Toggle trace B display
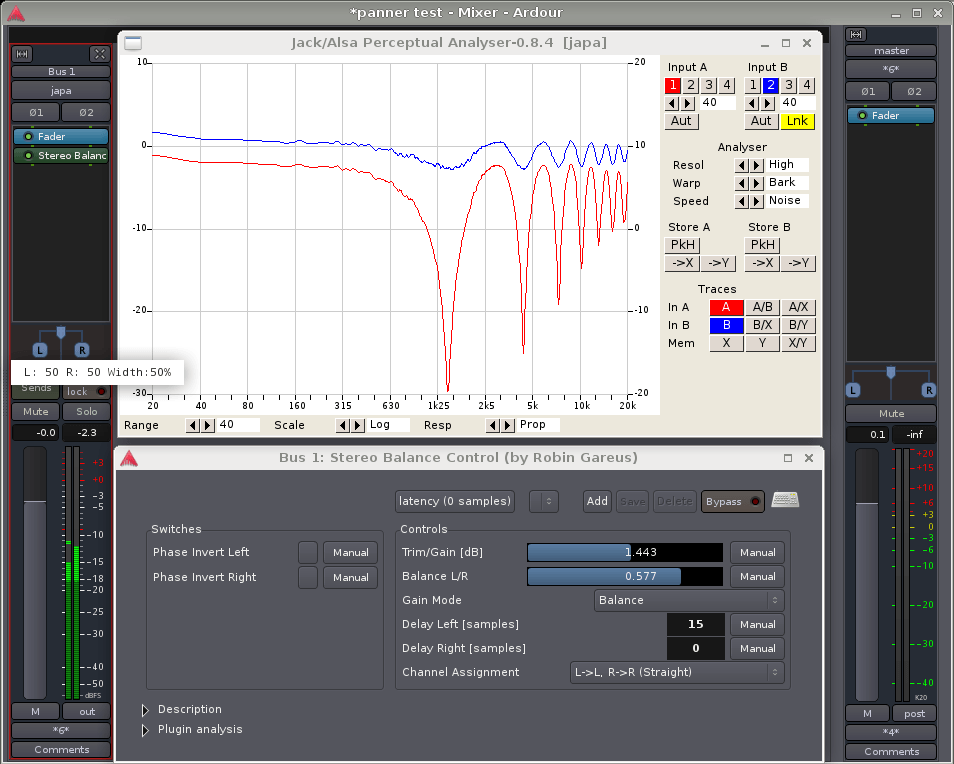Viewport: 954px width, 764px height. (726, 325)
